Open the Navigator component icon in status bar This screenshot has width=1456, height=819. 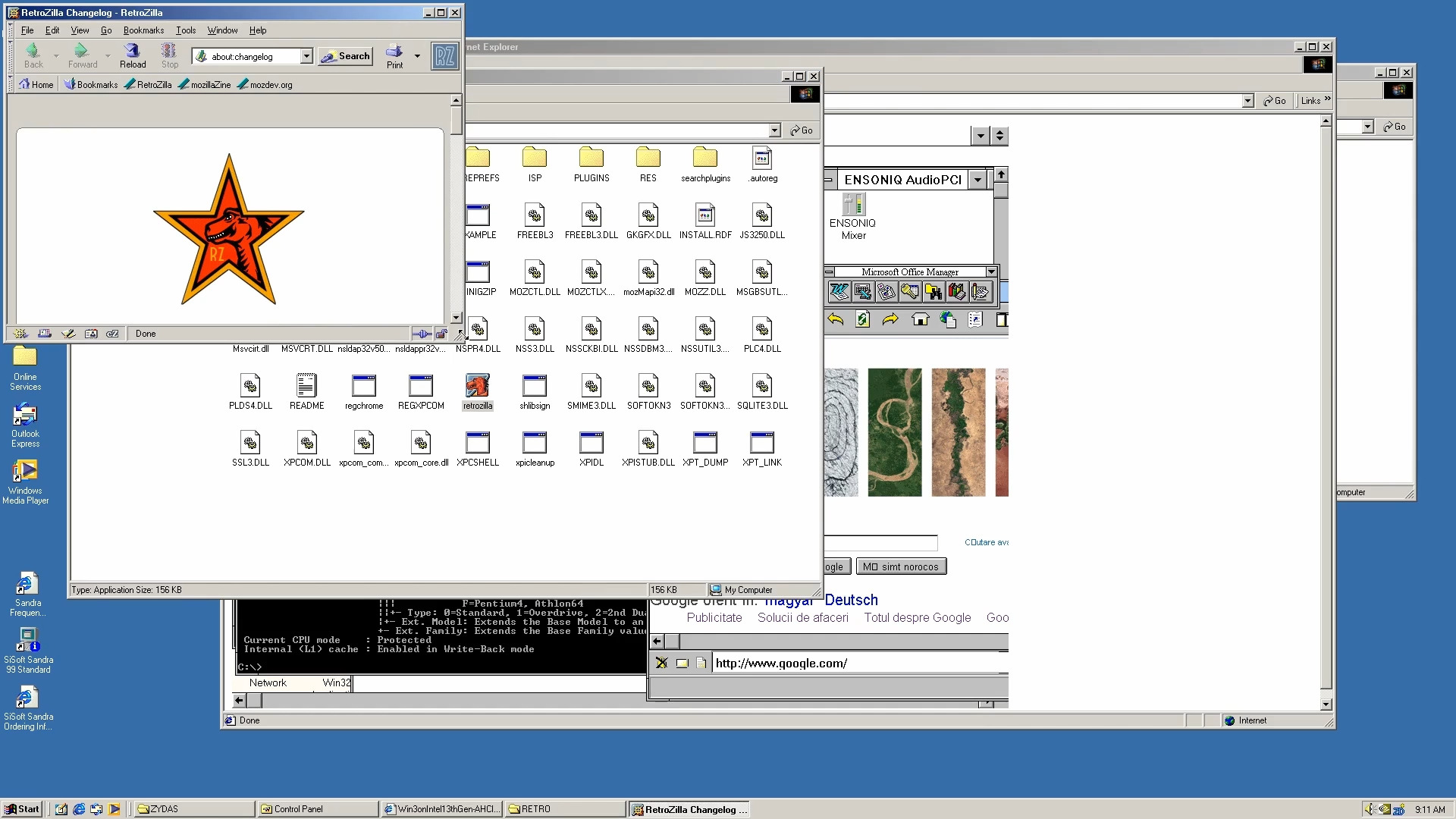(20, 334)
